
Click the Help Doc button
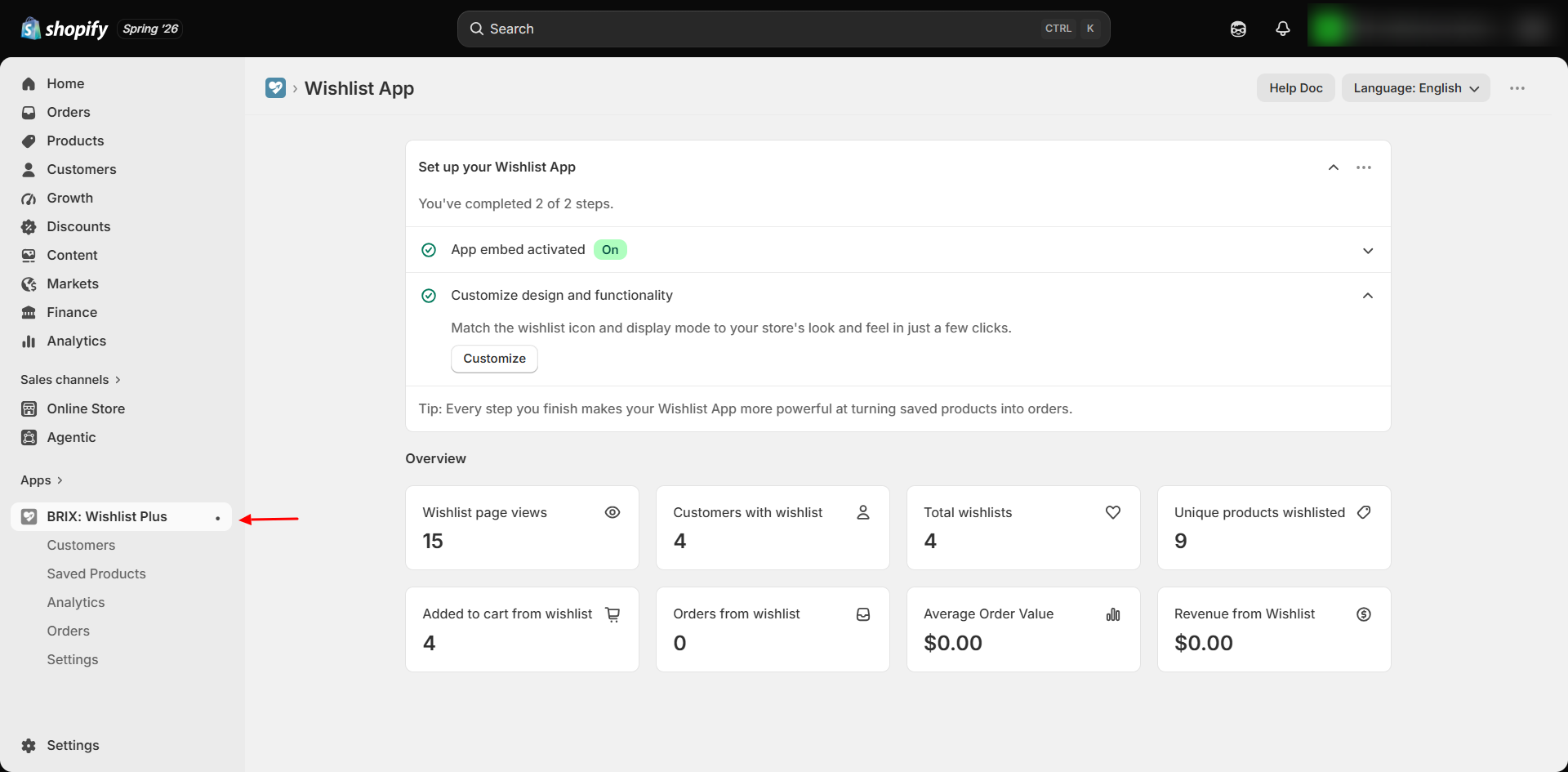1296,88
